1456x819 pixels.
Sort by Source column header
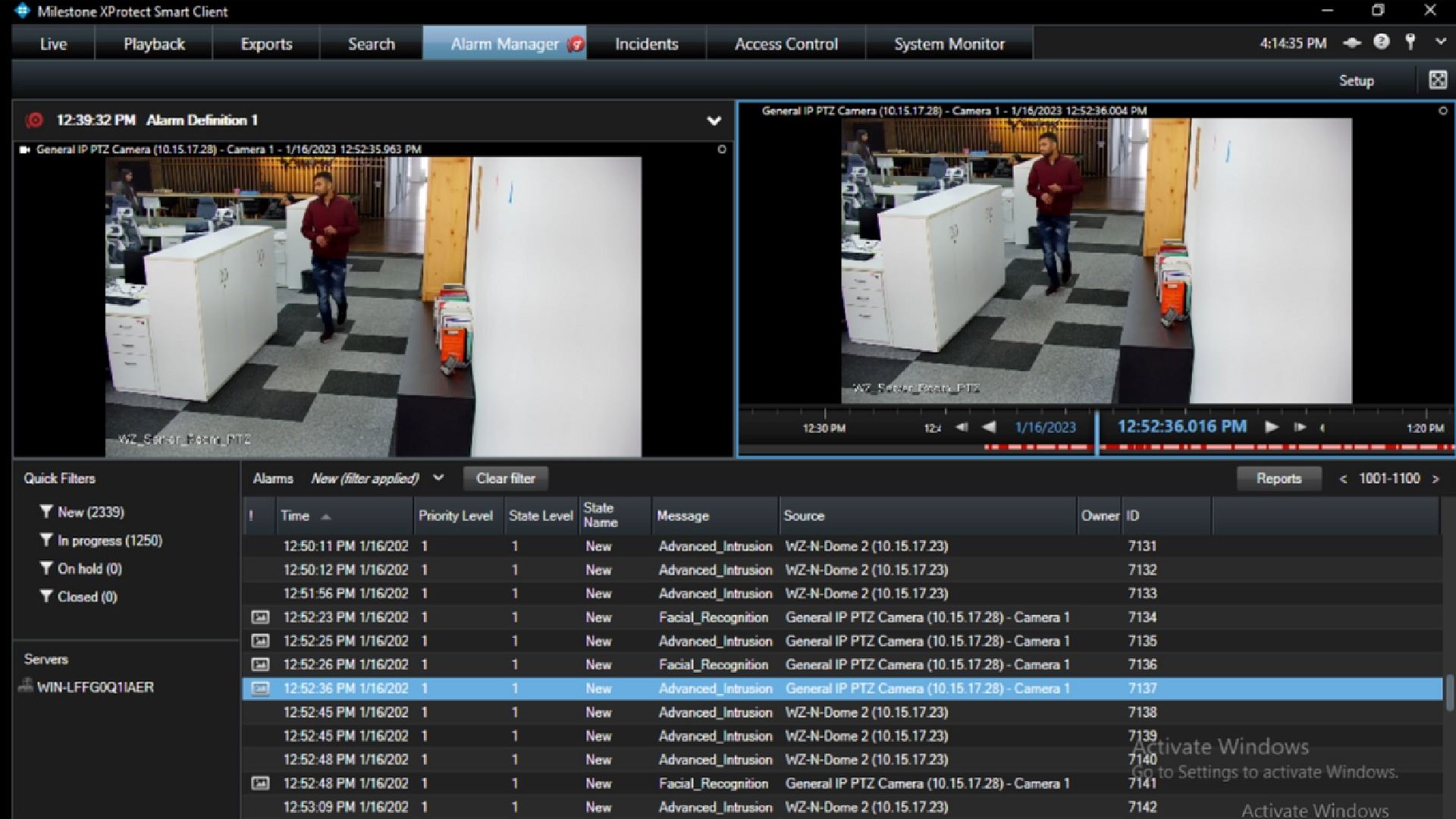(928, 516)
